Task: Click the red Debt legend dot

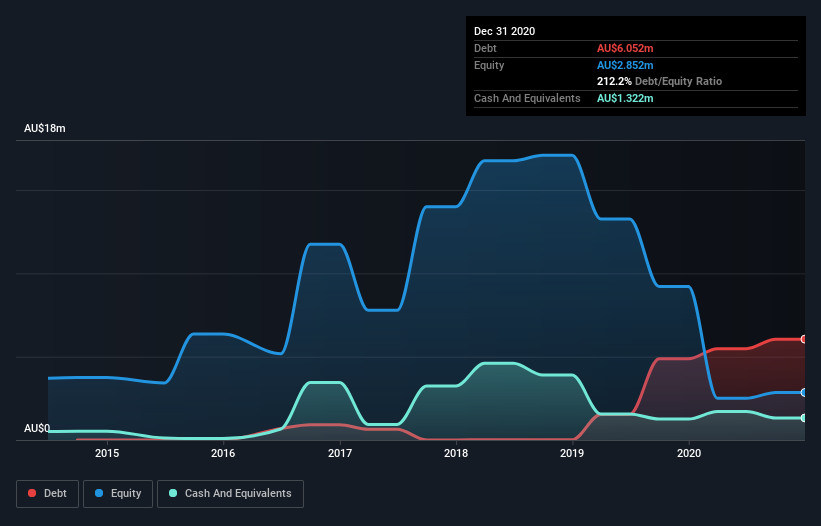Action: coord(32,493)
